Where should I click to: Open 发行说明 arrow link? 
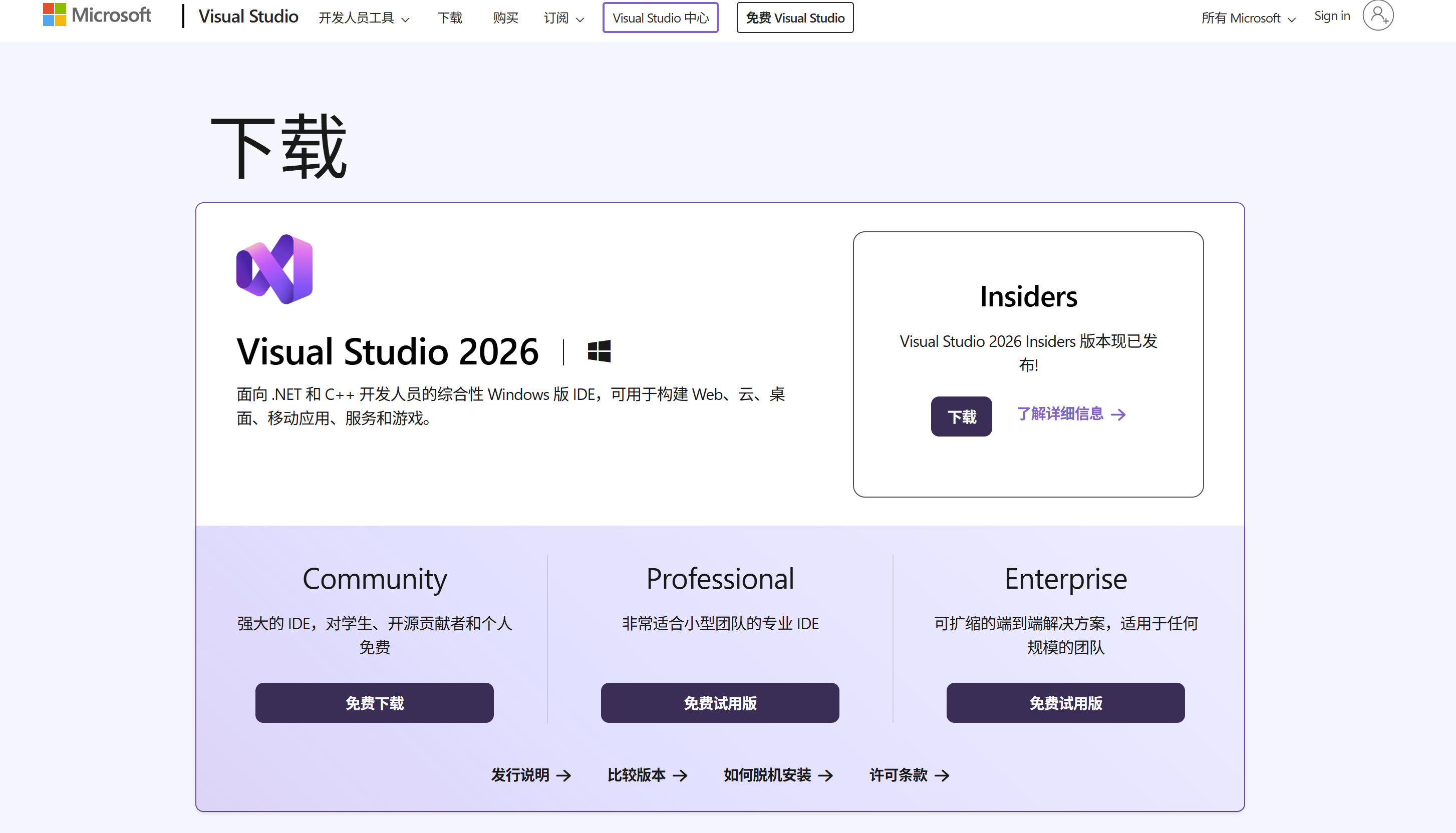click(530, 774)
